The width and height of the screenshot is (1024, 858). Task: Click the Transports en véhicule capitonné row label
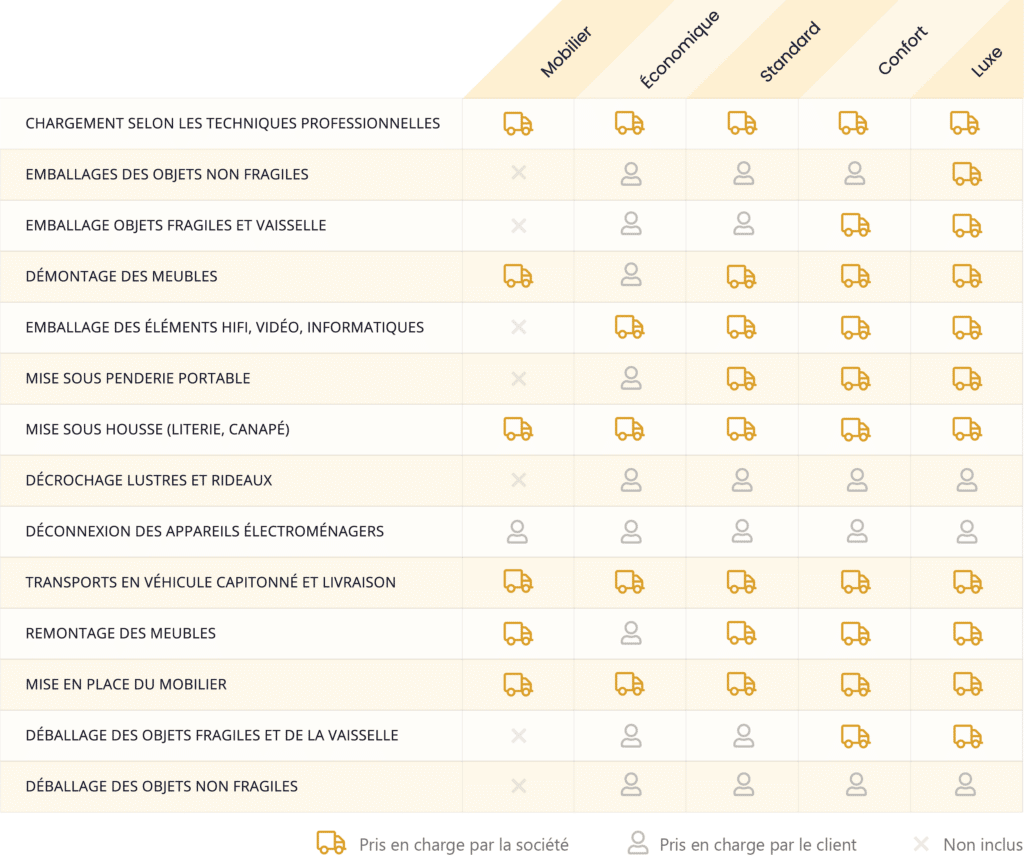[210, 582]
